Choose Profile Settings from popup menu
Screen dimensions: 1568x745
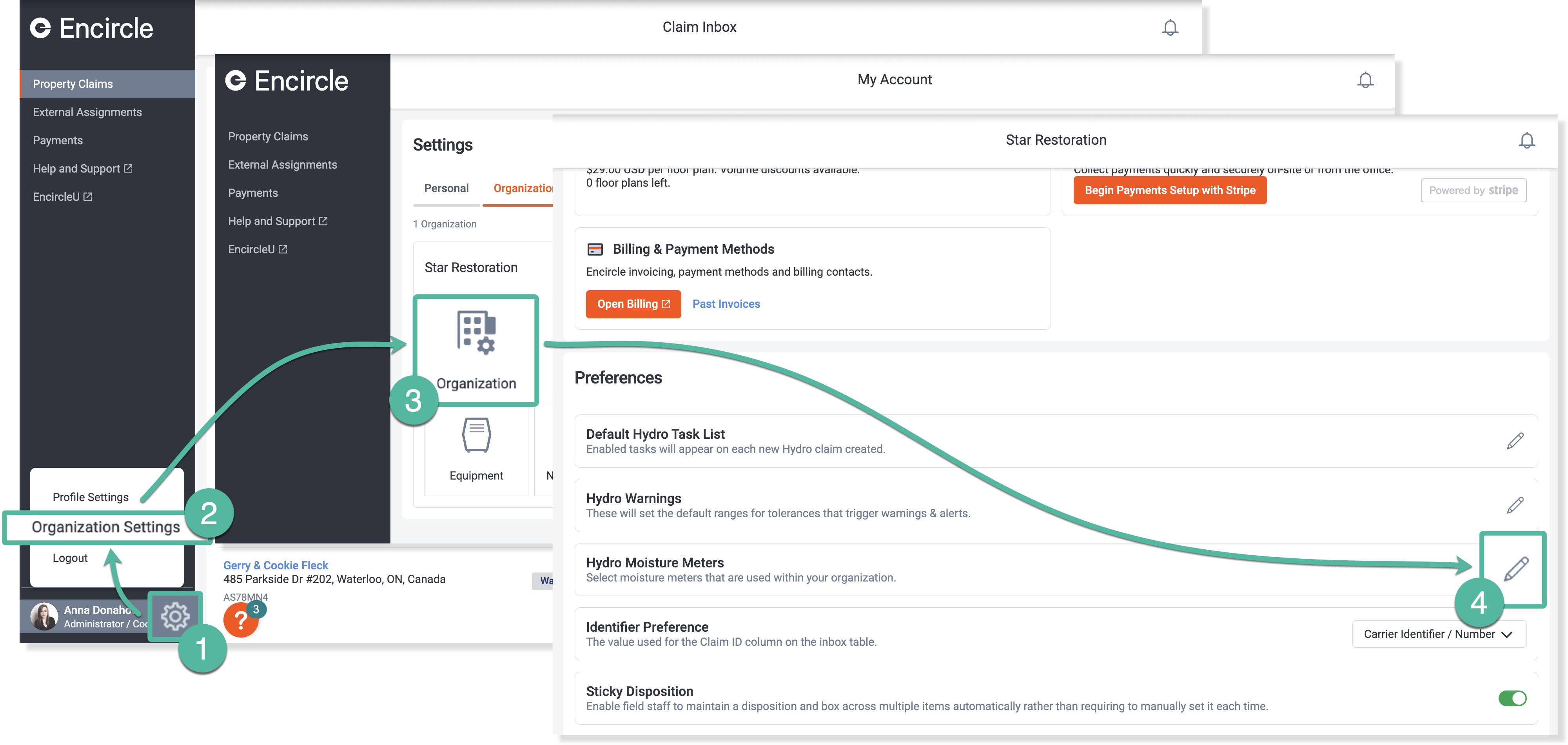tap(91, 497)
